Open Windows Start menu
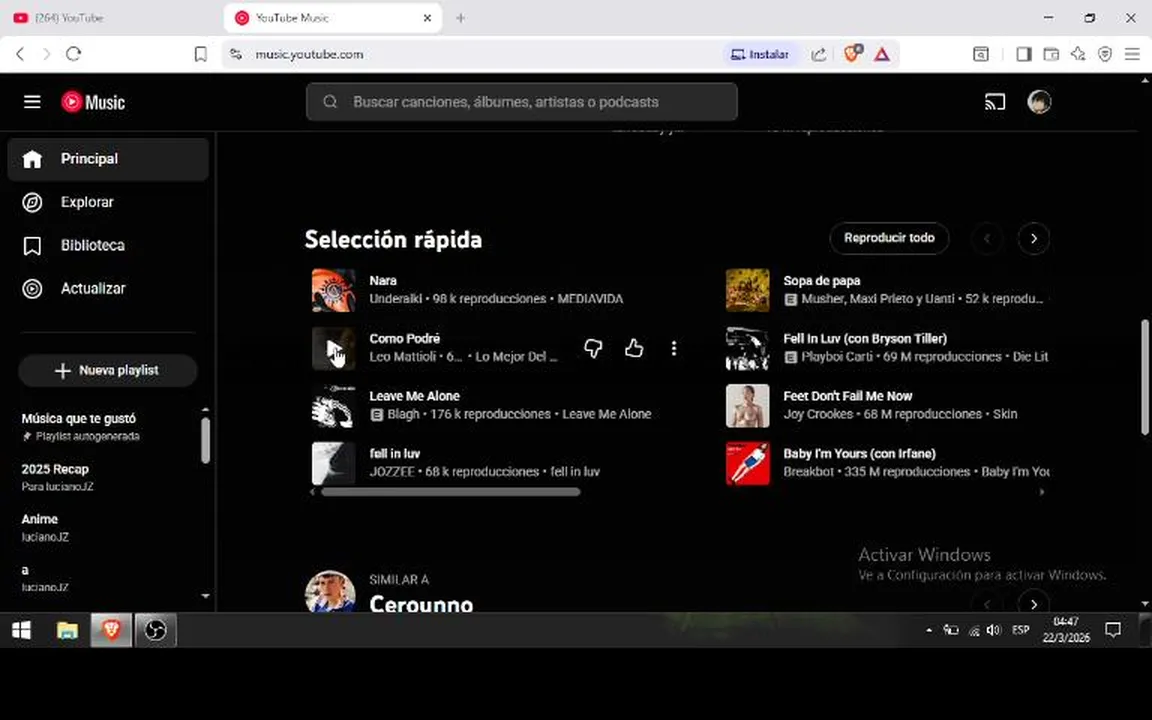This screenshot has height=720, width=1152. coord(21,630)
